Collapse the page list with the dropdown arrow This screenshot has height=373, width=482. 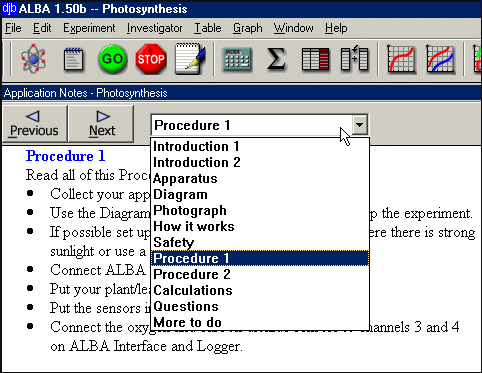click(359, 125)
